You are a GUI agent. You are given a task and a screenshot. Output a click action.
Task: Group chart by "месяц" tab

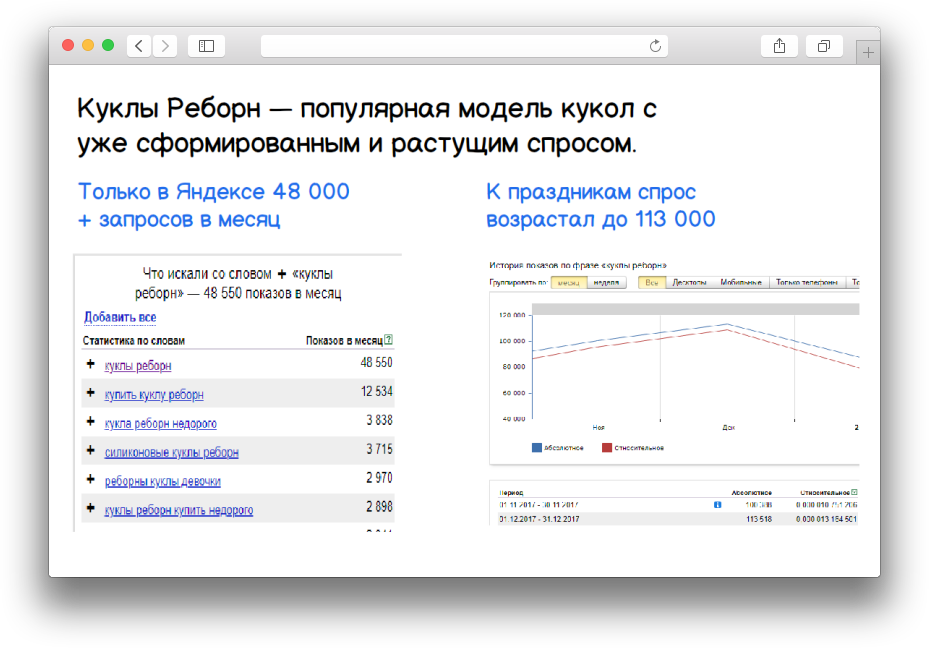tap(569, 283)
